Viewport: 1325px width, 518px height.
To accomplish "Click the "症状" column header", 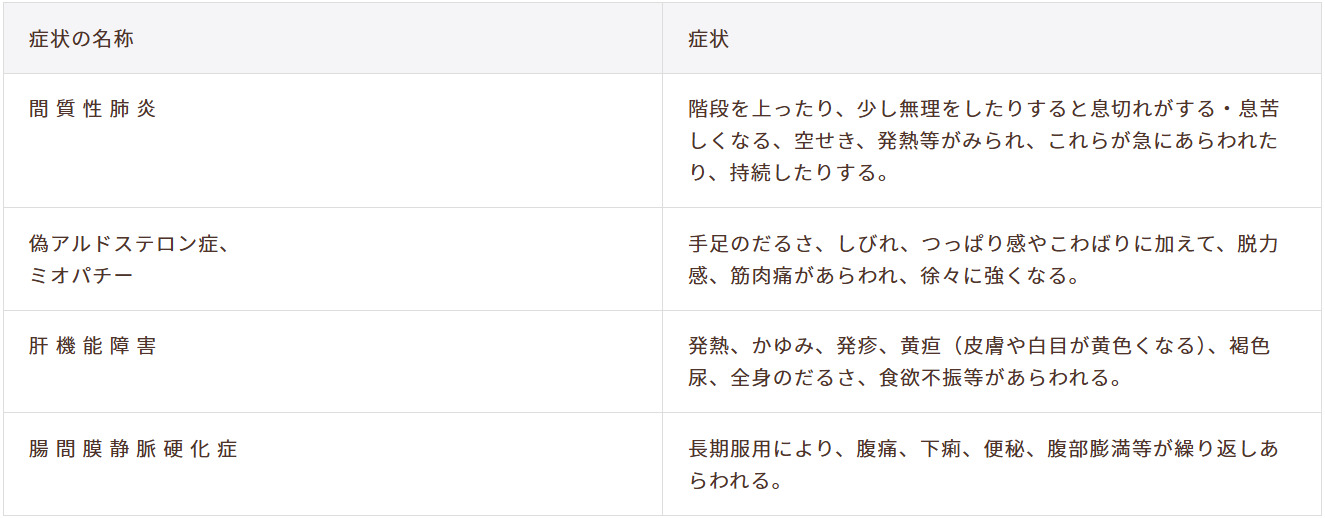I will click(x=708, y=40).
